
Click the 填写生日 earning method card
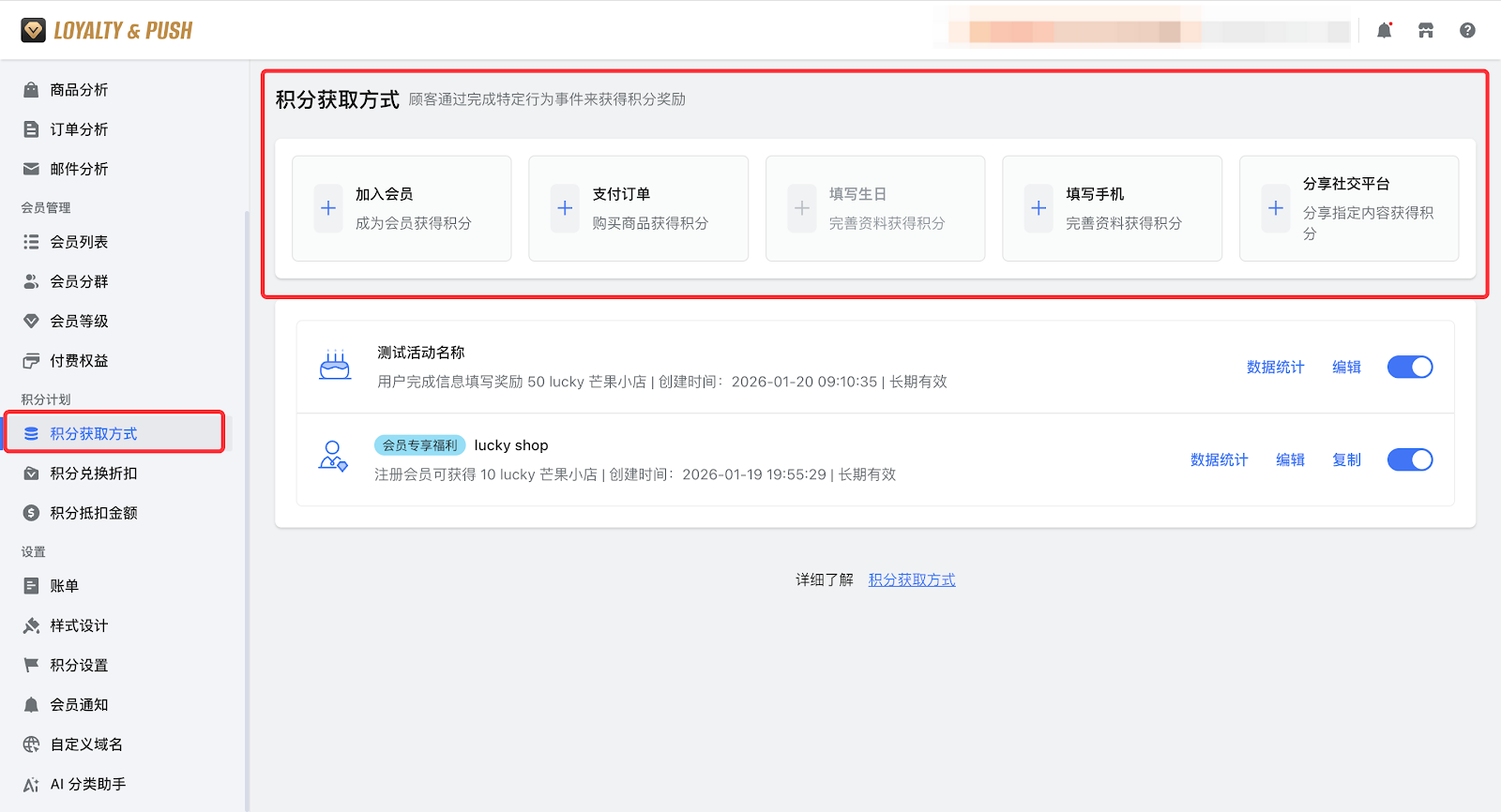874,208
